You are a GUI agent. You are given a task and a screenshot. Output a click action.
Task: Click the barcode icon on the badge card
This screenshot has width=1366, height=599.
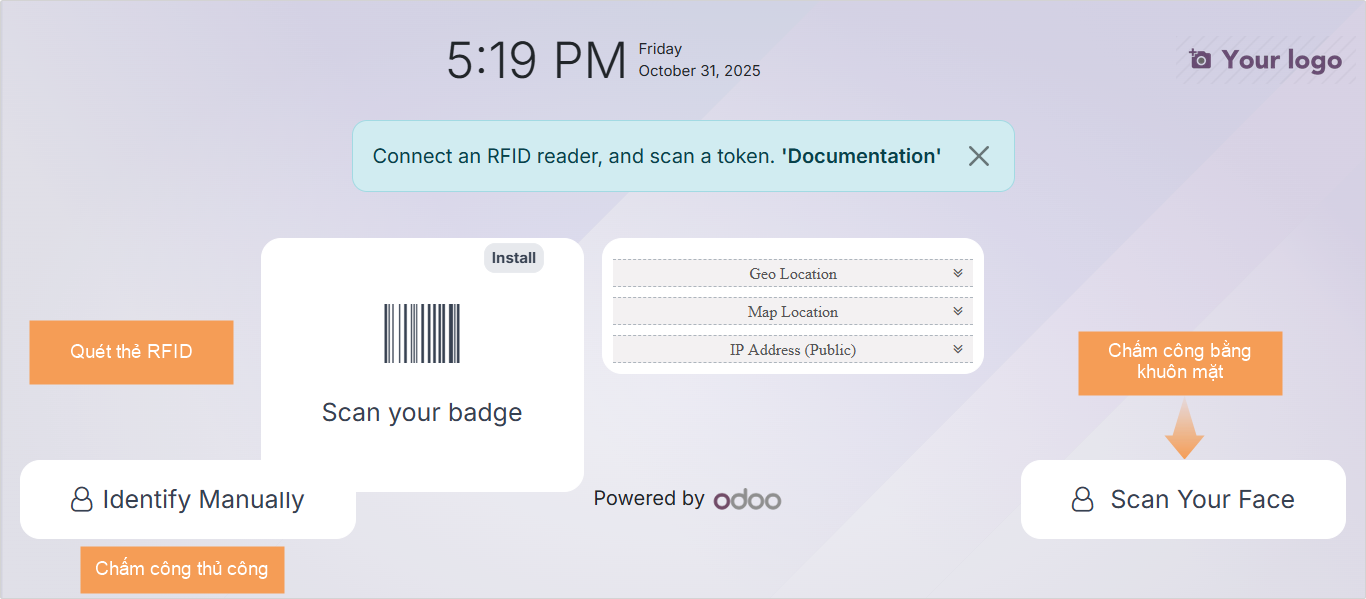point(422,333)
